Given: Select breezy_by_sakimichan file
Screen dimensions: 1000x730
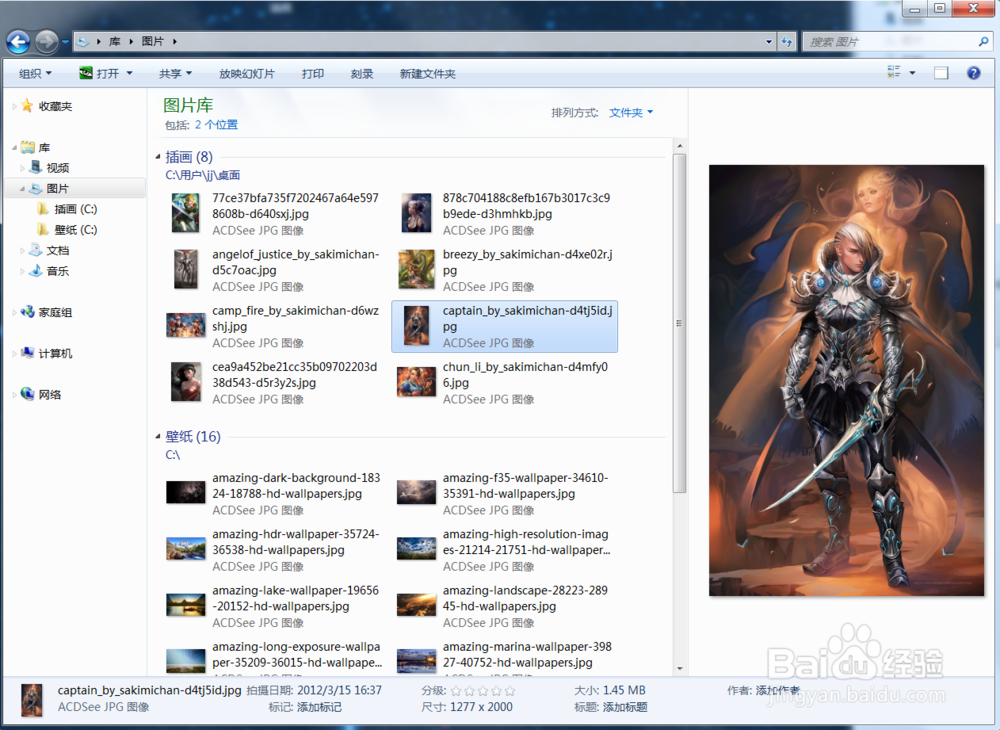Looking at the screenshot, I should tap(504, 270).
